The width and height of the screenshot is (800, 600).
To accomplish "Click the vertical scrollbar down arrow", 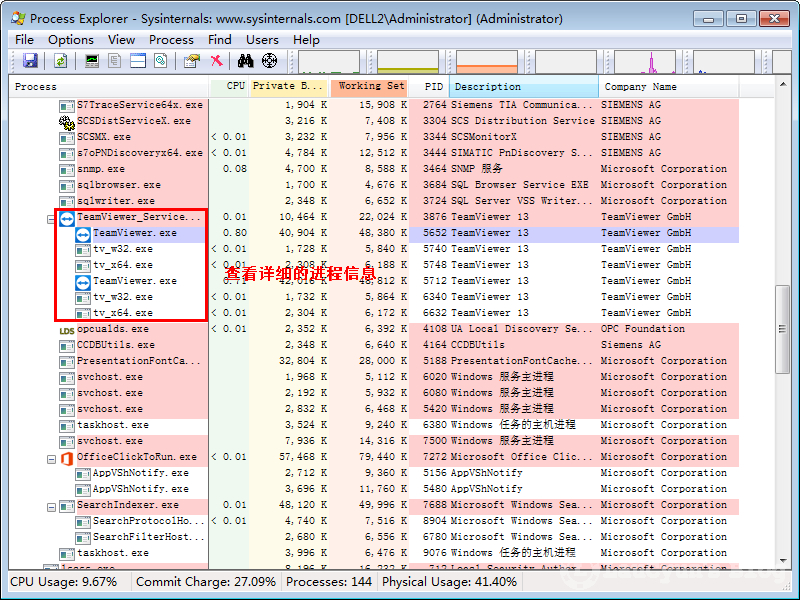I will coord(783,561).
